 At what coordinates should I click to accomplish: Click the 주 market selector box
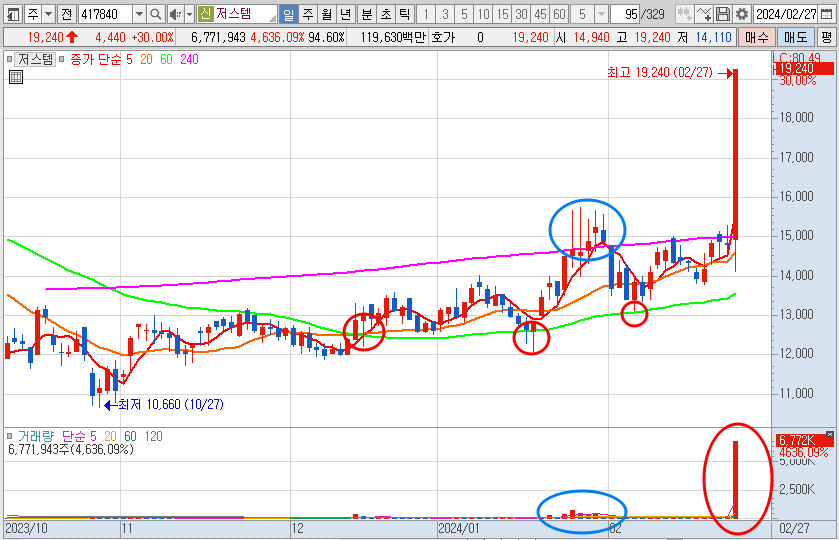coord(33,14)
